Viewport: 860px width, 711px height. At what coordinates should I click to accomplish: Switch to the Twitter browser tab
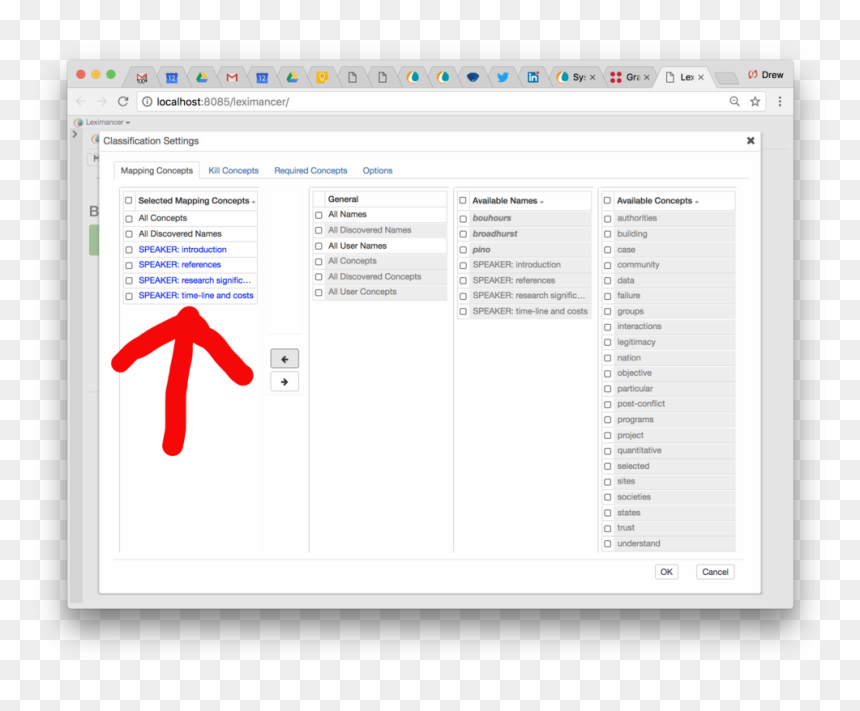pos(502,77)
